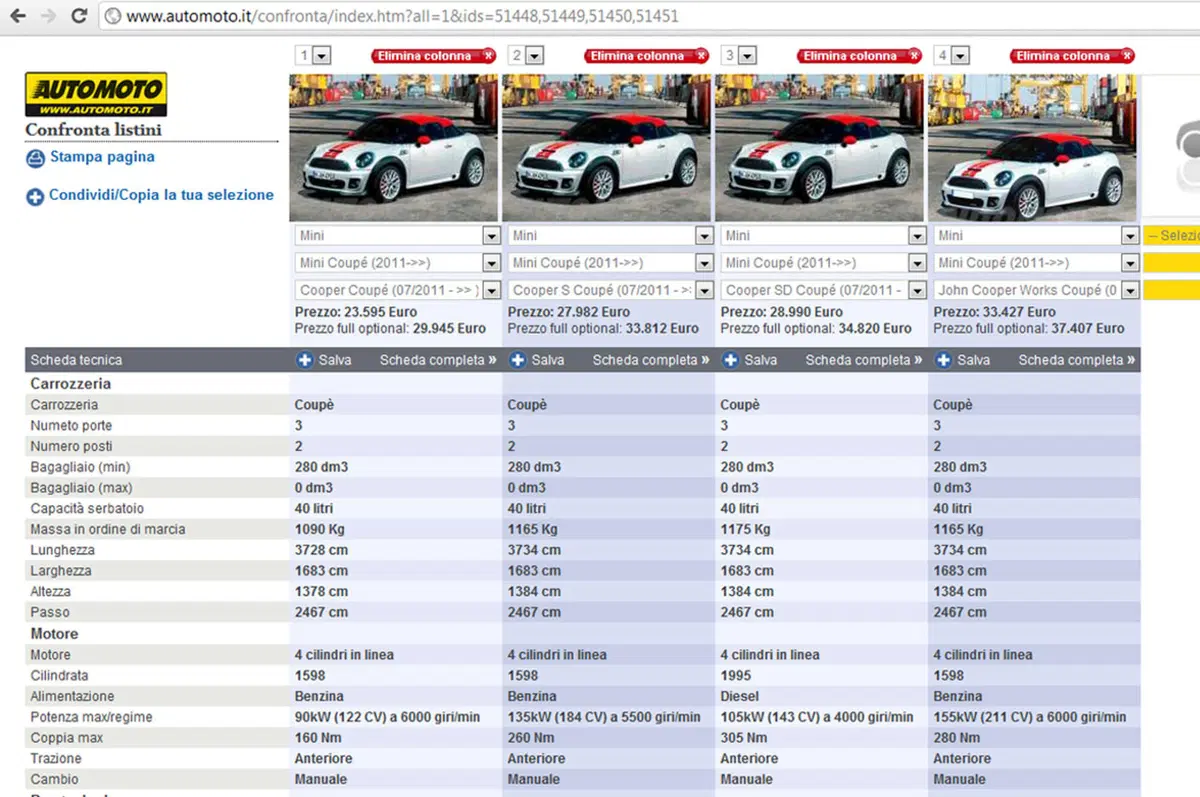Click the Diesel value in Alimentazione row
Viewport: 1200px width, 797px height.
(740, 696)
